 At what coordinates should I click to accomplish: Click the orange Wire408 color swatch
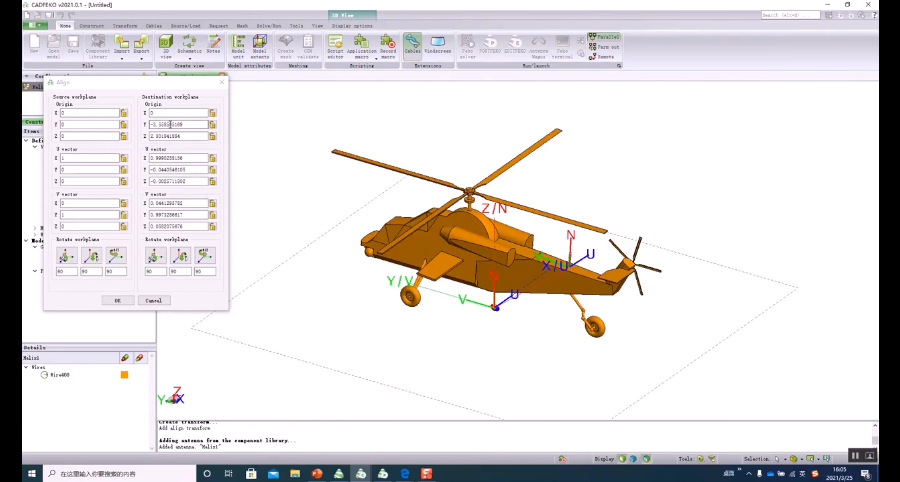[x=124, y=375]
